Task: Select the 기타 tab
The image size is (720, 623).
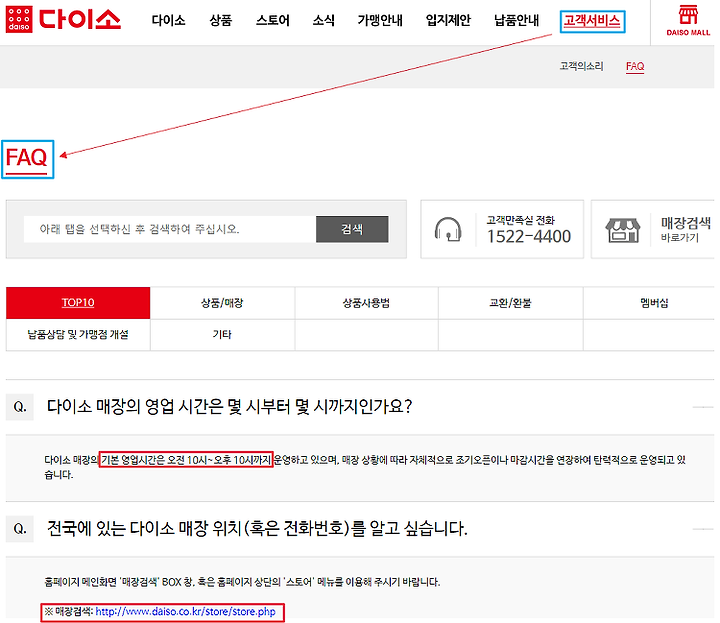Action: pos(222,335)
